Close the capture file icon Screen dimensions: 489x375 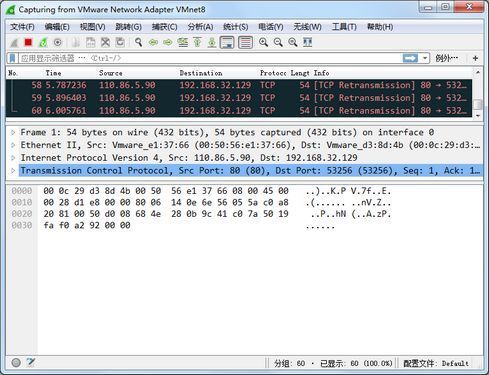click(105, 42)
